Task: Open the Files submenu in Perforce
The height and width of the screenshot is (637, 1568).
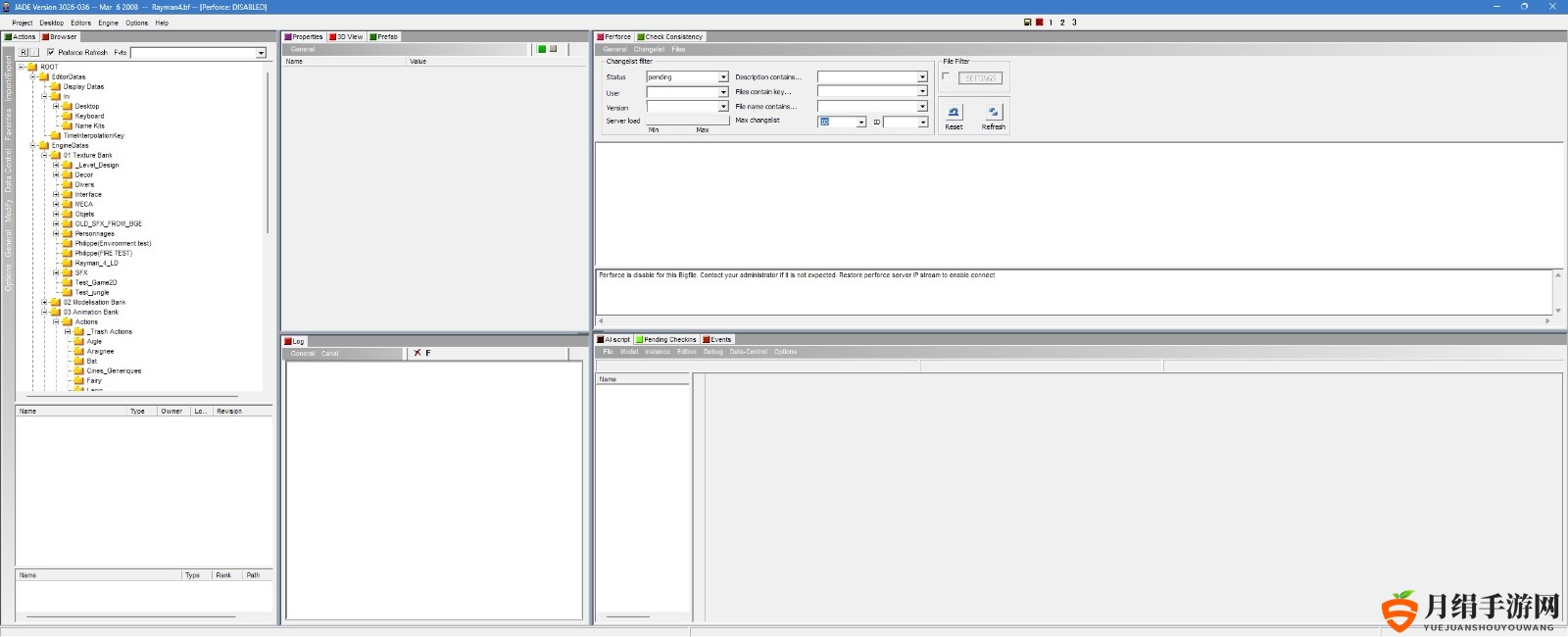Action: [678, 49]
